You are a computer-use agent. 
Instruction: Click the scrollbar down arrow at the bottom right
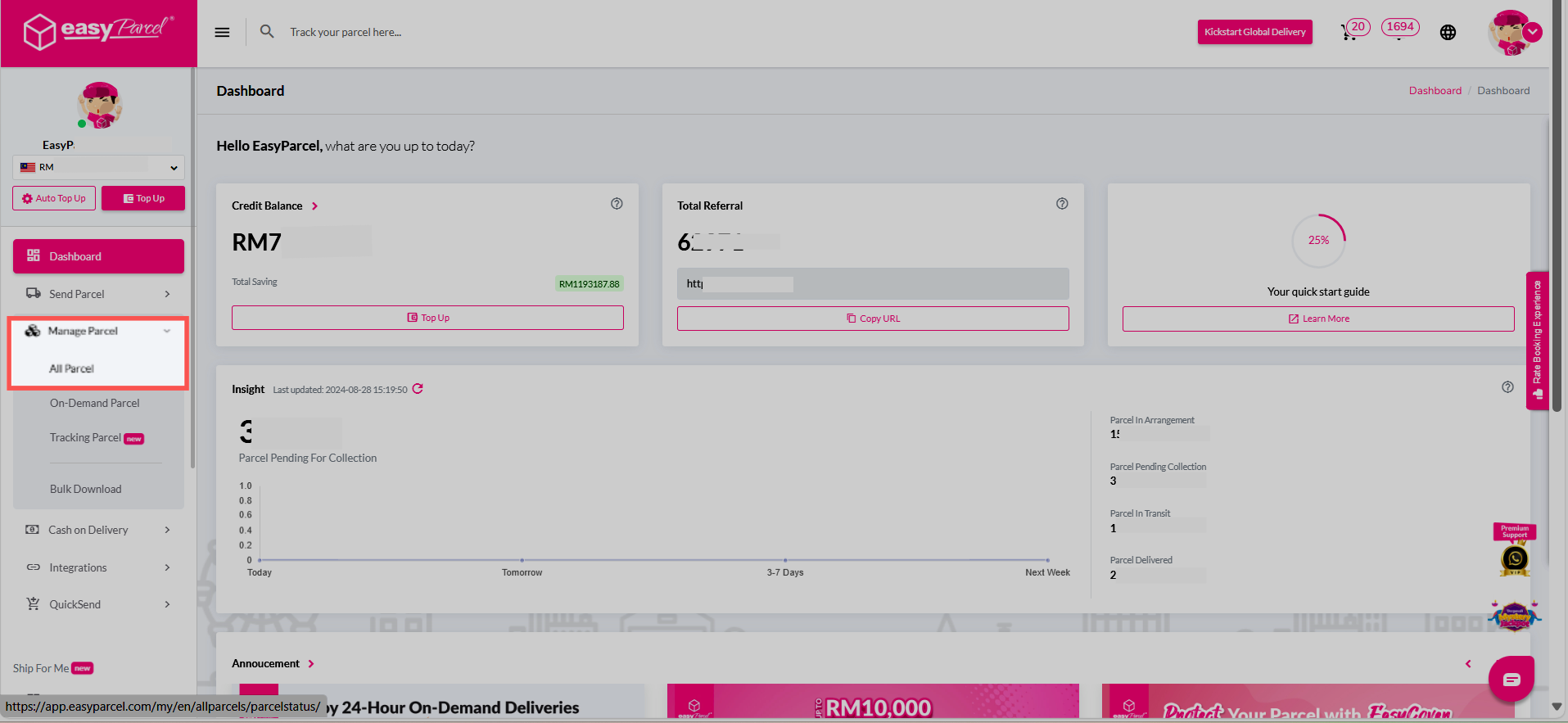point(1557,707)
